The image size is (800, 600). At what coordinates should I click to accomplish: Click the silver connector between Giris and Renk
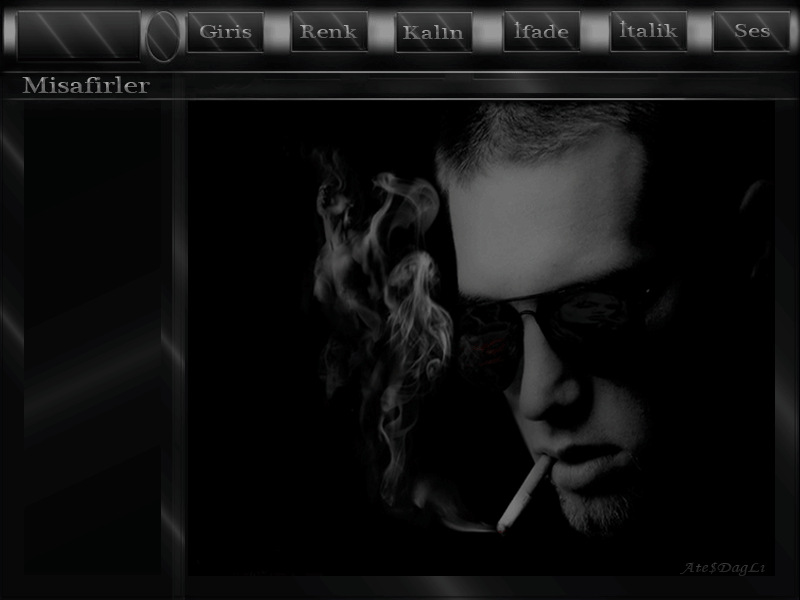[x=277, y=33]
